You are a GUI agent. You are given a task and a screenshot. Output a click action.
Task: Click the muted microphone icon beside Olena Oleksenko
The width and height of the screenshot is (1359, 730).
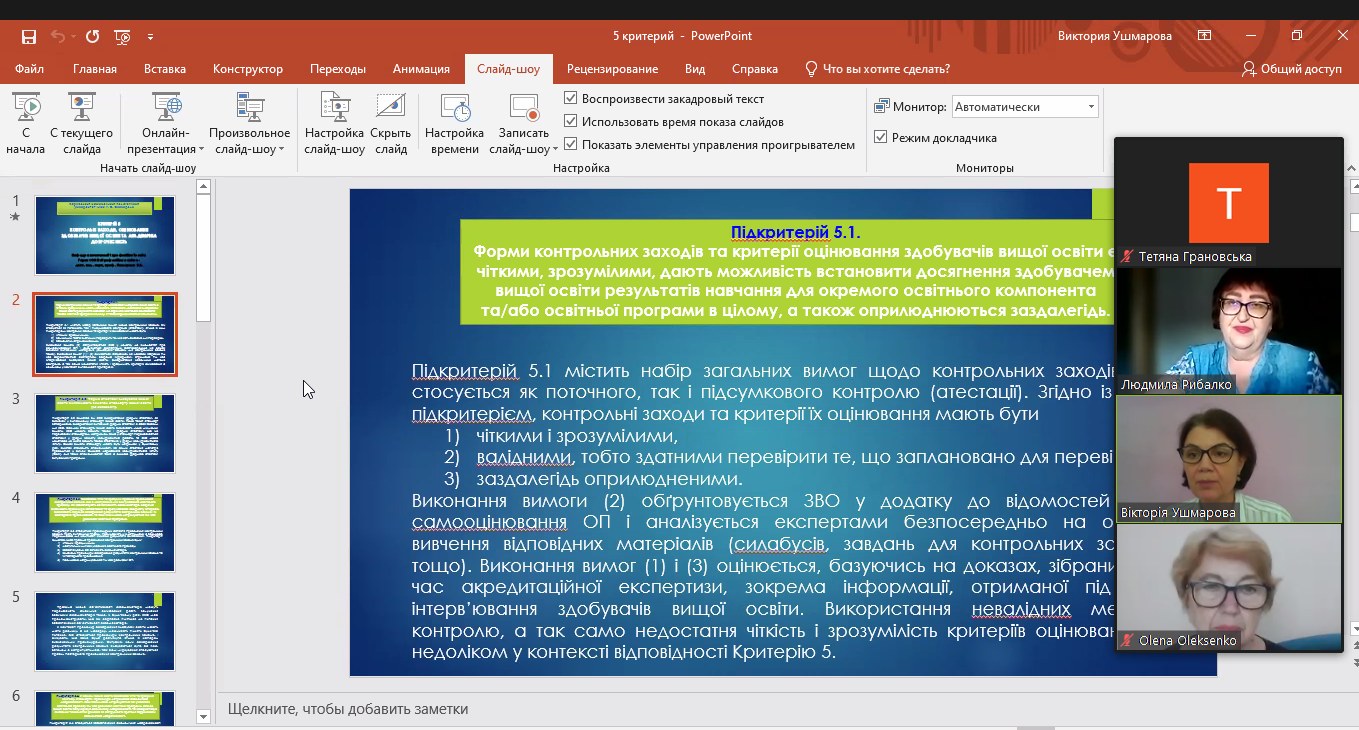tap(1127, 640)
